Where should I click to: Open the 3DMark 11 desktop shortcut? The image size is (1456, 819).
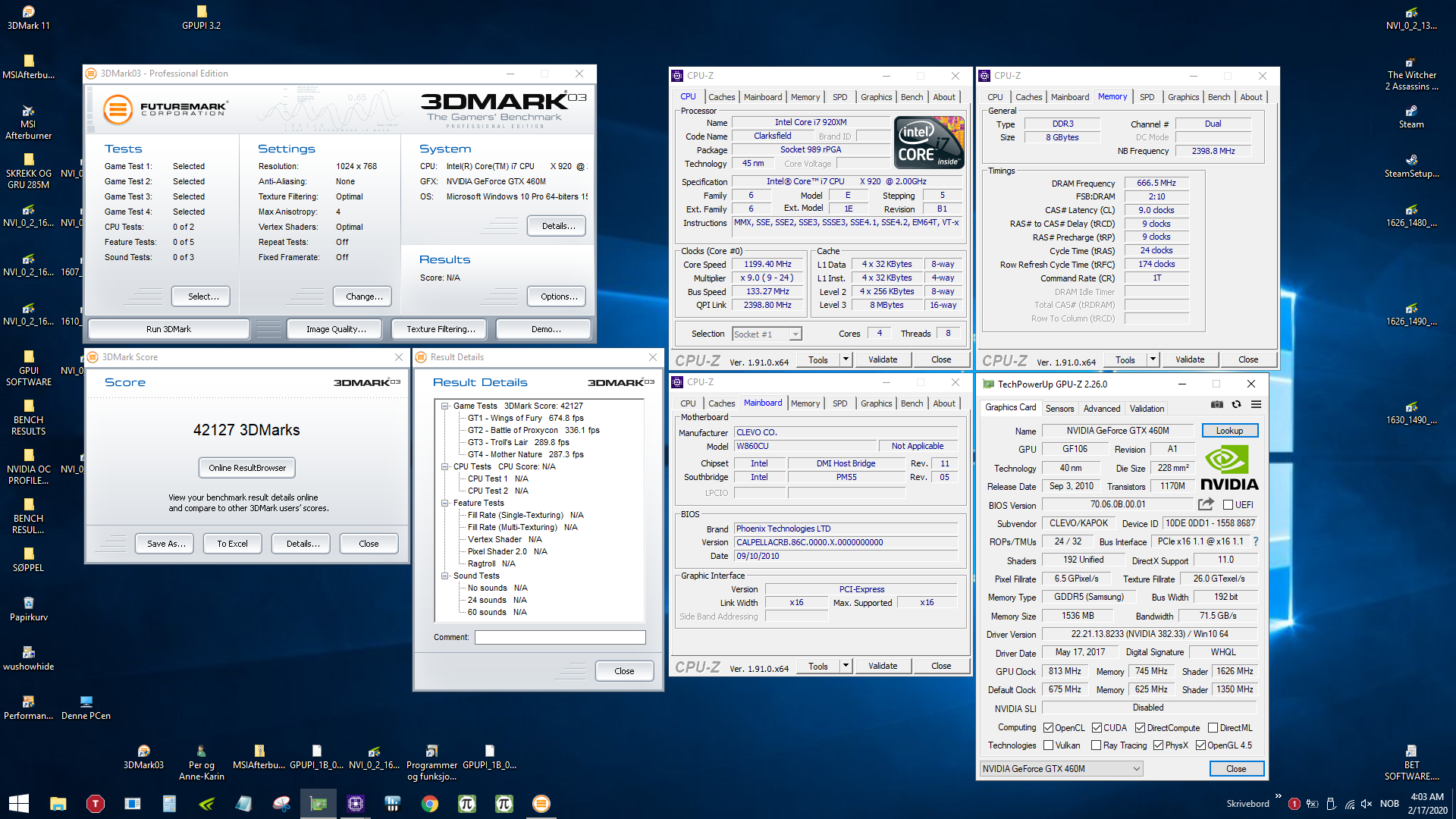click(x=29, y=17)
